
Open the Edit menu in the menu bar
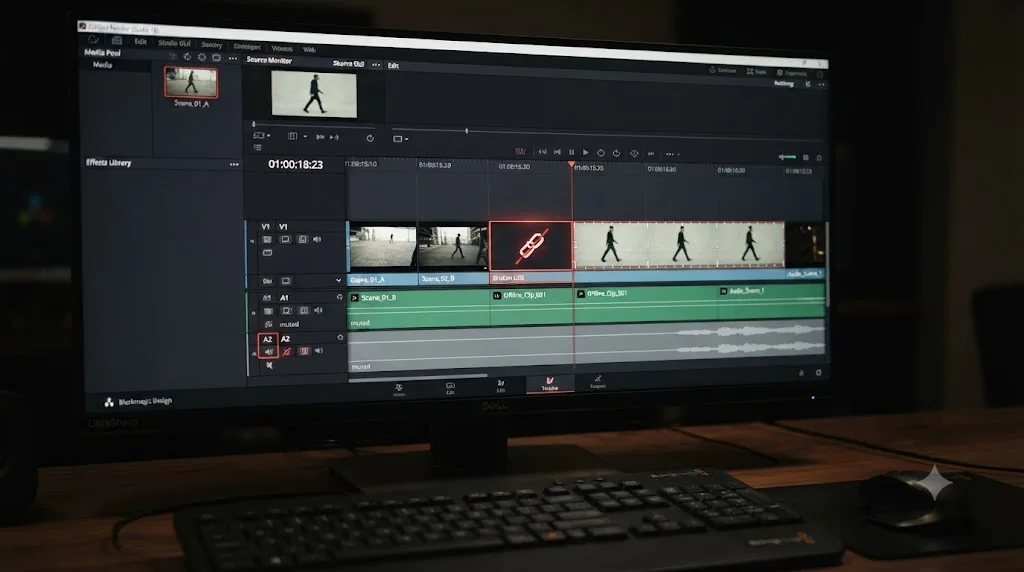(x=140, y=41)
